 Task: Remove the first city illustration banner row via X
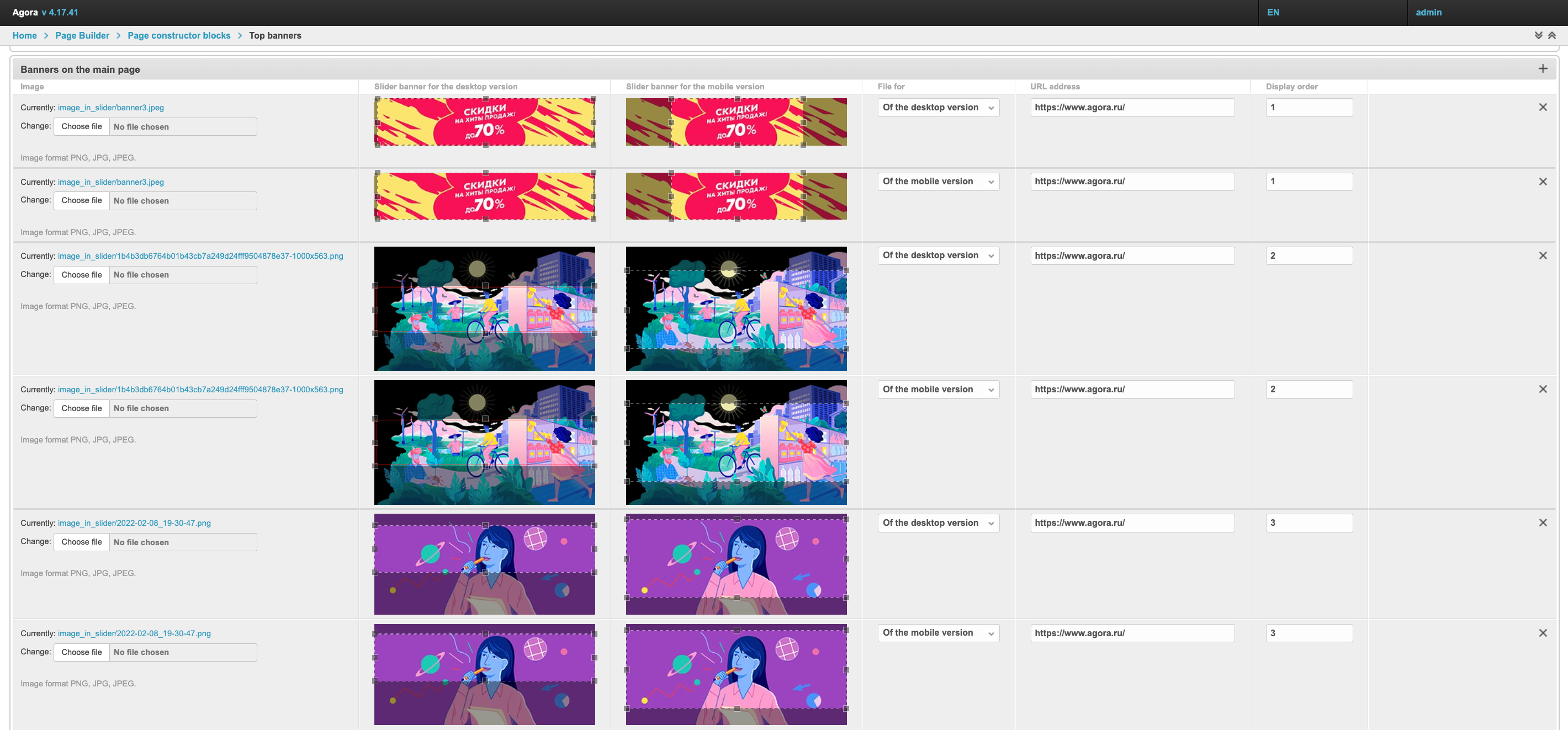point(1543,255)
